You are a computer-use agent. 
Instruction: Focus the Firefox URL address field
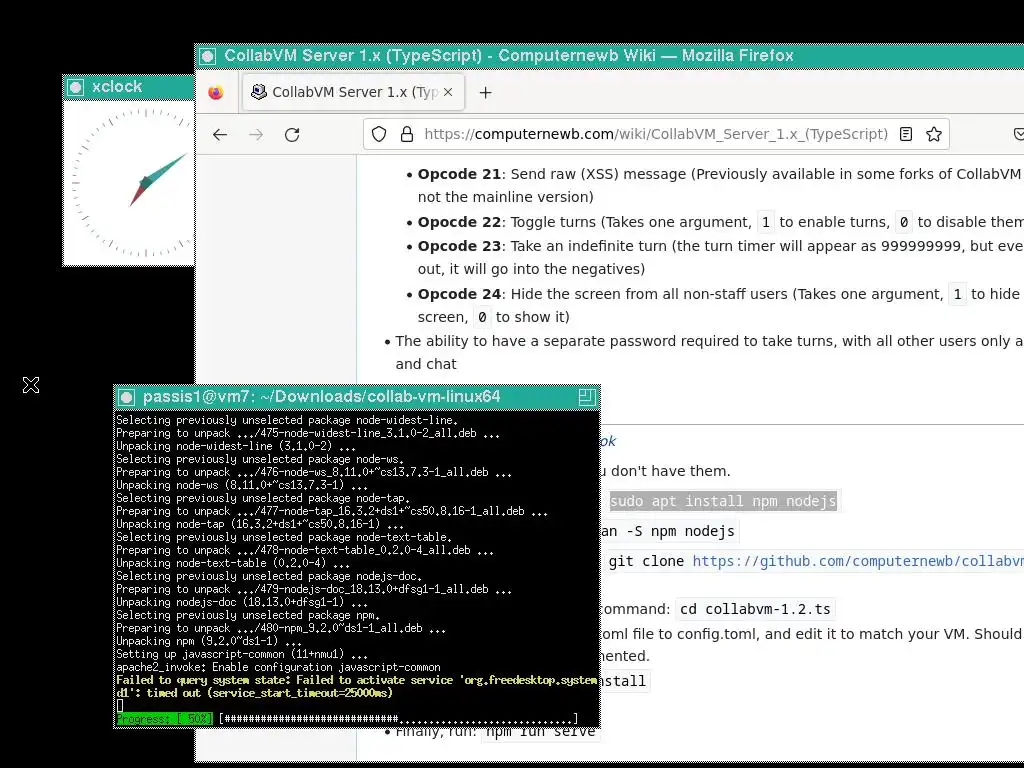pyautogui.click(x=656, y=135)
